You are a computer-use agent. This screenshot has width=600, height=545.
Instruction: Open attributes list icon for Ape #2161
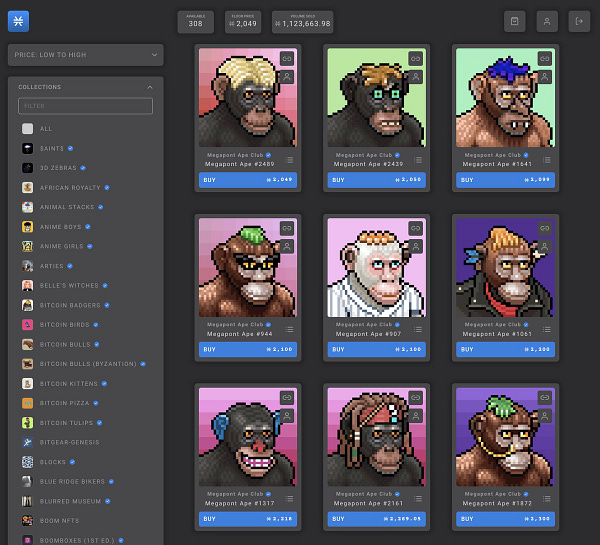coord(418,499)
